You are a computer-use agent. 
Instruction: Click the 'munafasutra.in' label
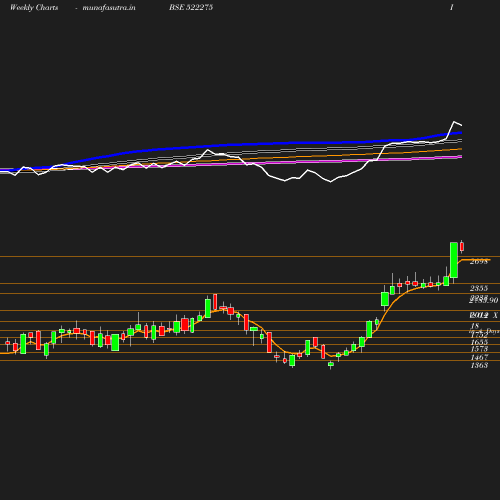tap(109, 7)
